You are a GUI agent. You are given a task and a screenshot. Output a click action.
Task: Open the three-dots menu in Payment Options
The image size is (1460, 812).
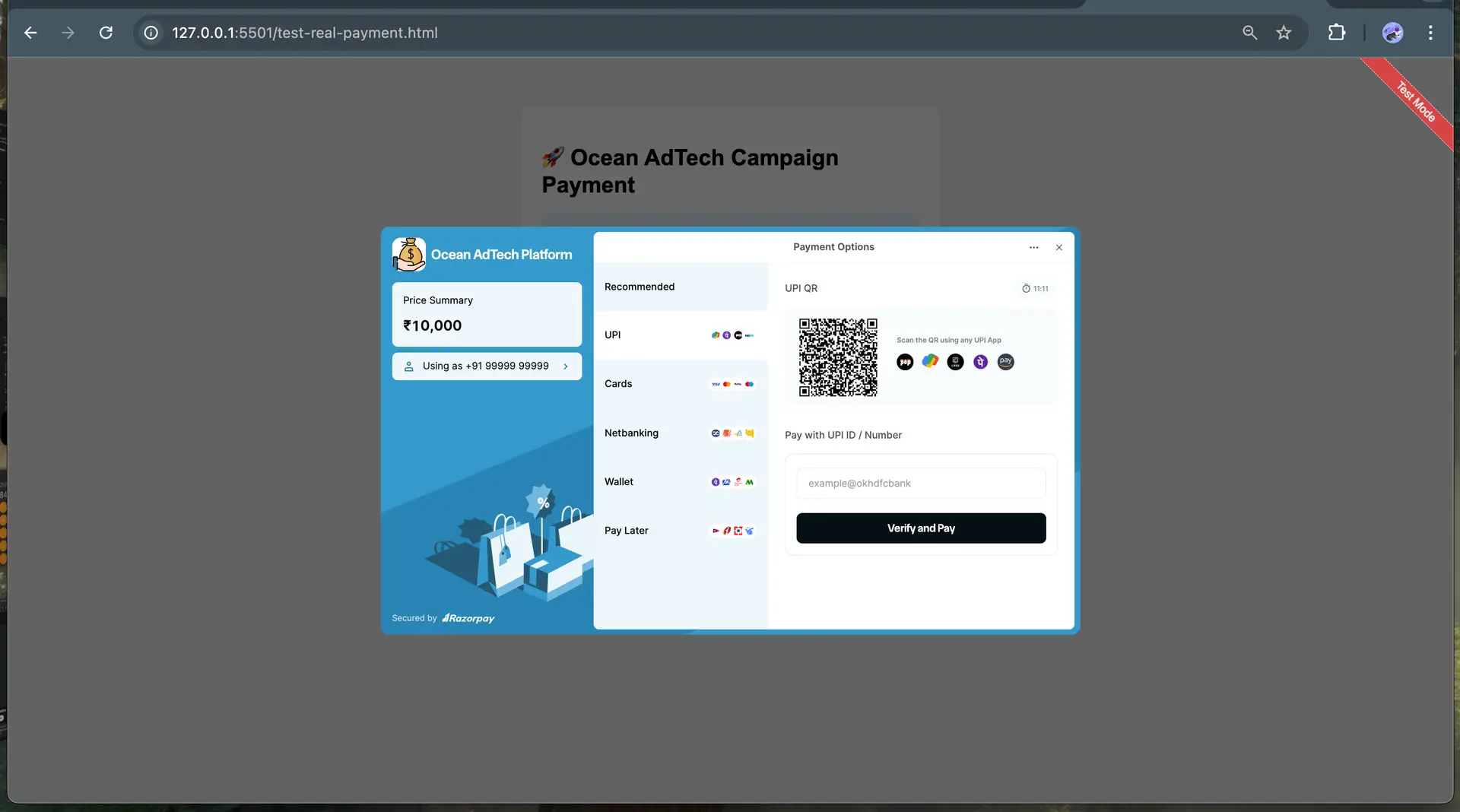pyautogui.click(x=1033, y=248)
